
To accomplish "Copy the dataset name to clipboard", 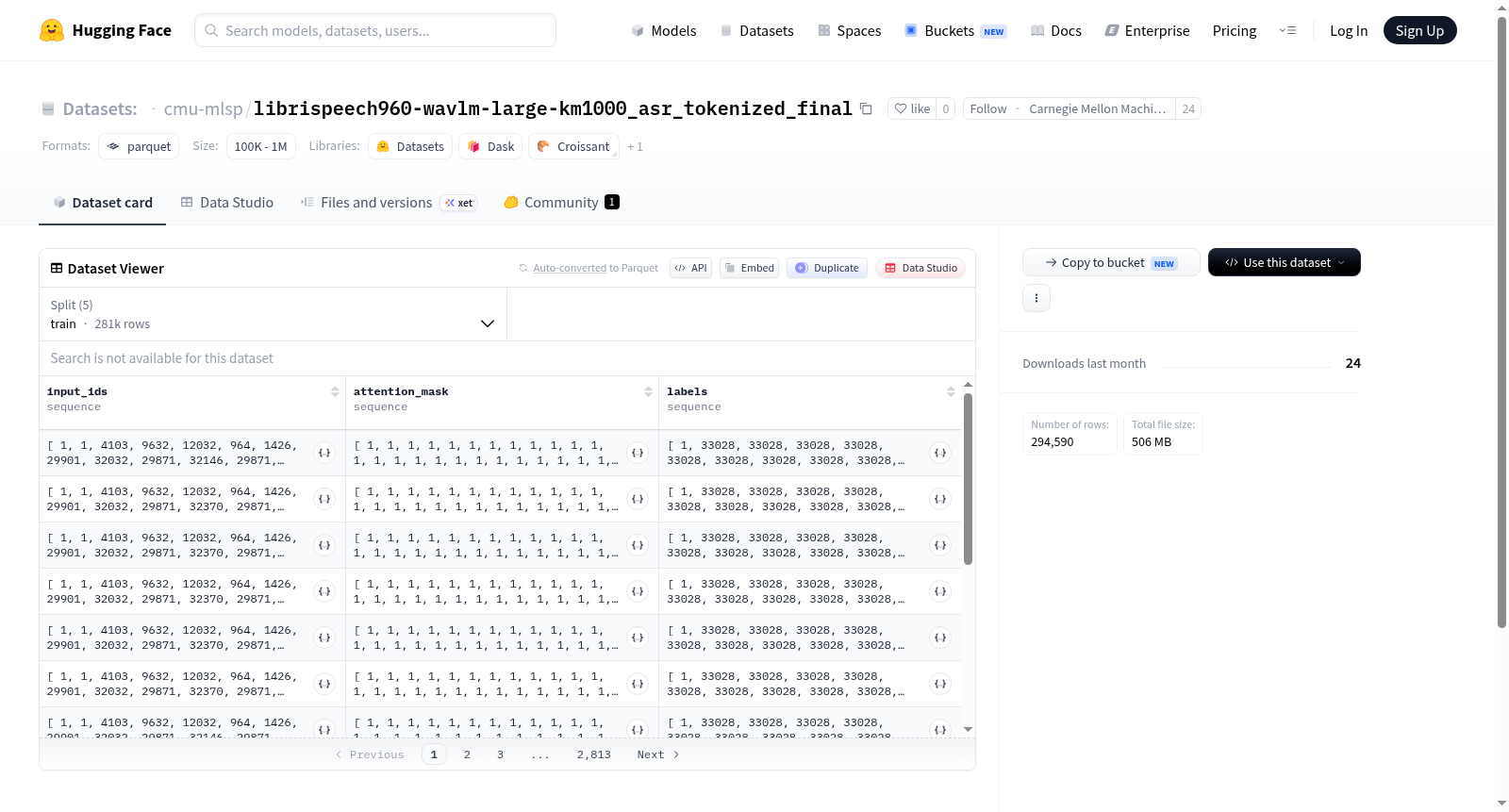I will 866,108.
